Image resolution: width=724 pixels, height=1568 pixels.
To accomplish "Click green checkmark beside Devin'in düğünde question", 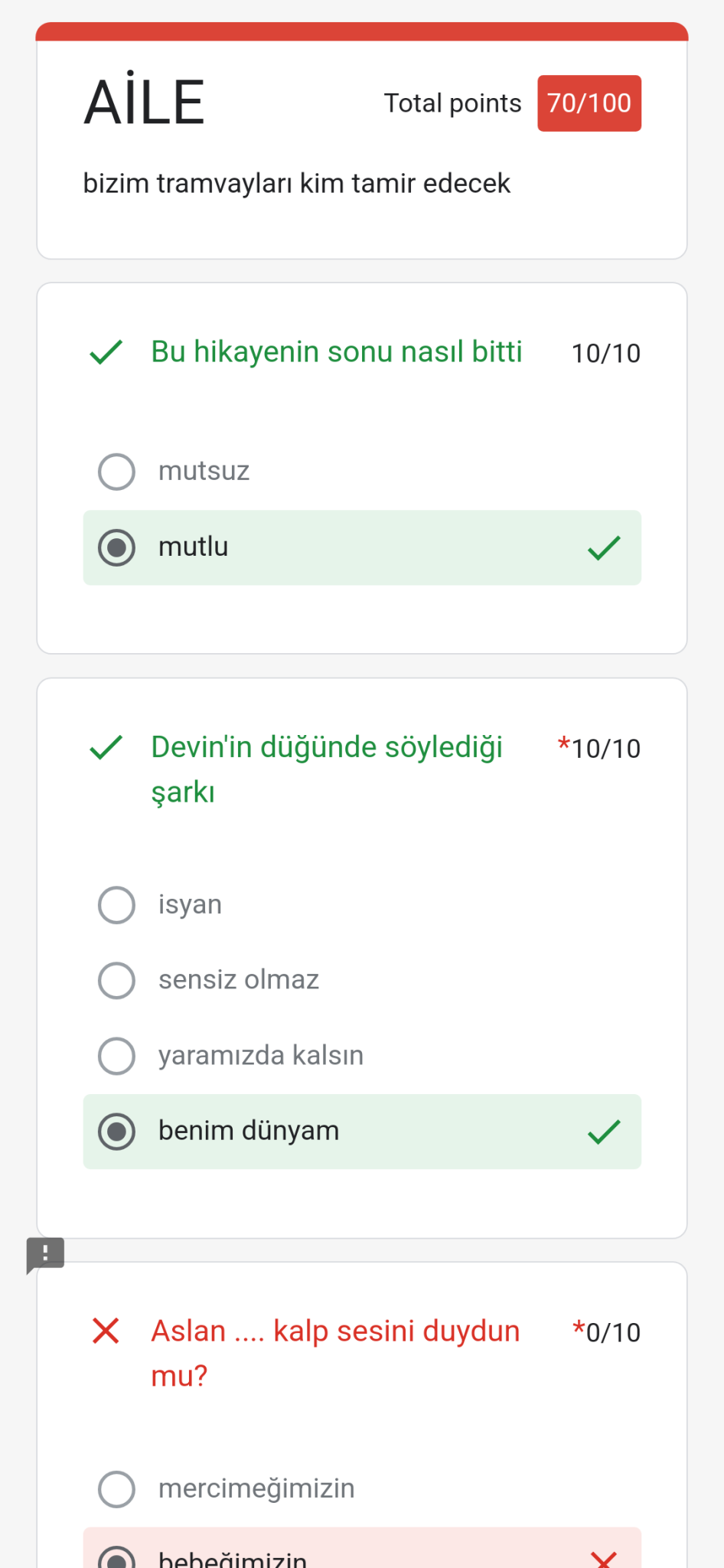I will coord(106,747).
